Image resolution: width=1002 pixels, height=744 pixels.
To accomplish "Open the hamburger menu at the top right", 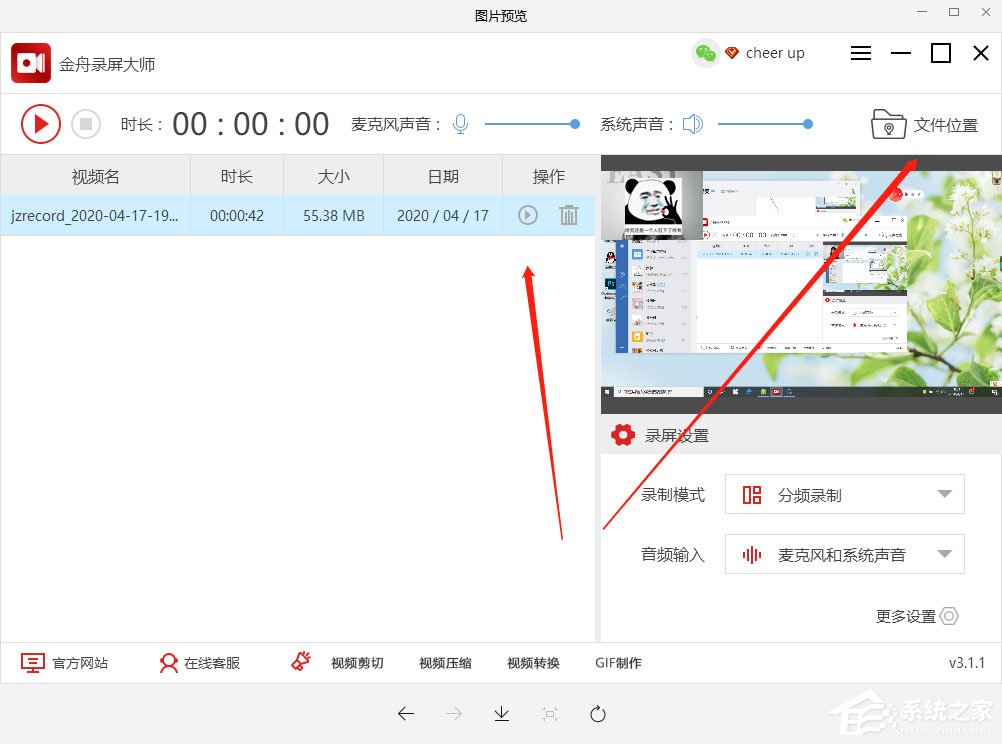I will pyautogui.click(x=860, y=53).
